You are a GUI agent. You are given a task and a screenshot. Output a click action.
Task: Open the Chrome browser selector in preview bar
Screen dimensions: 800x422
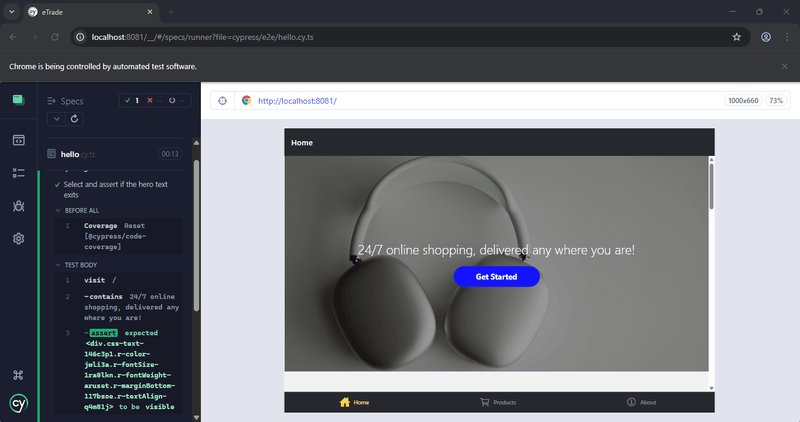(x=247, y=101)
